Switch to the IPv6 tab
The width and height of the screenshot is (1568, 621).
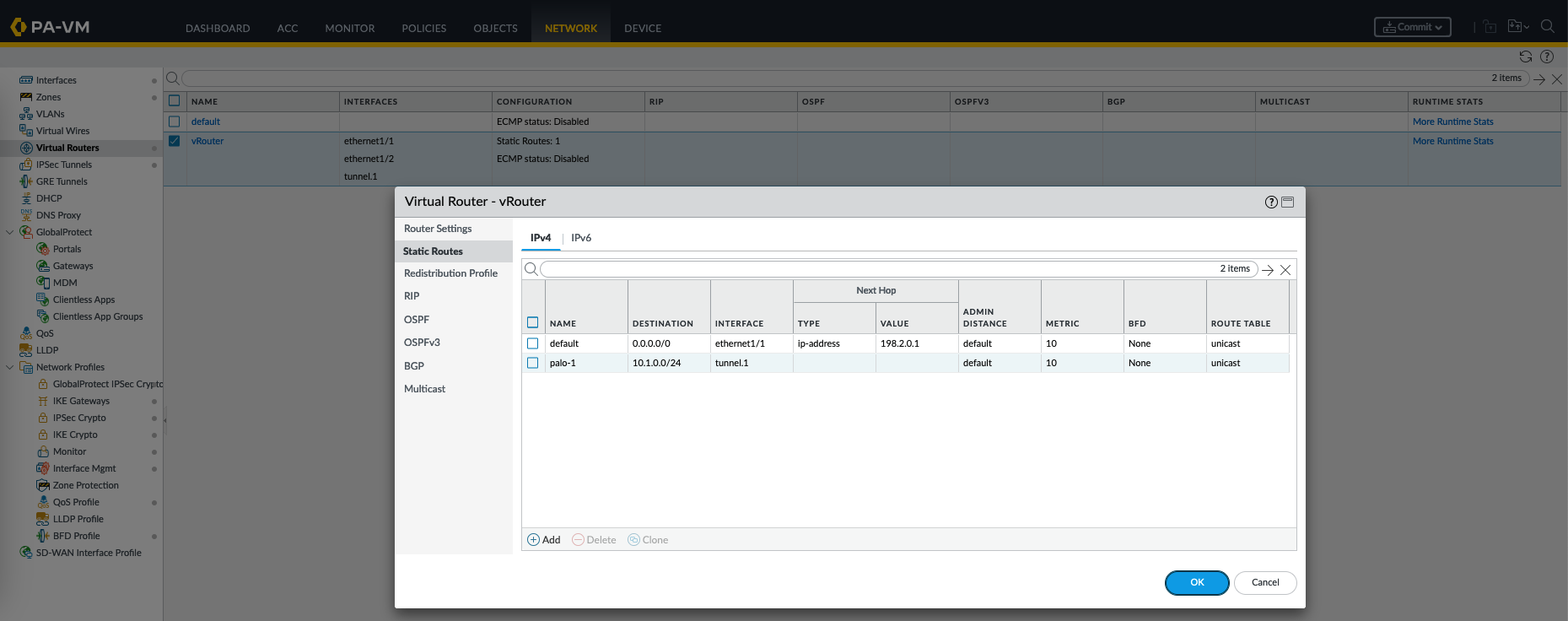581,238
